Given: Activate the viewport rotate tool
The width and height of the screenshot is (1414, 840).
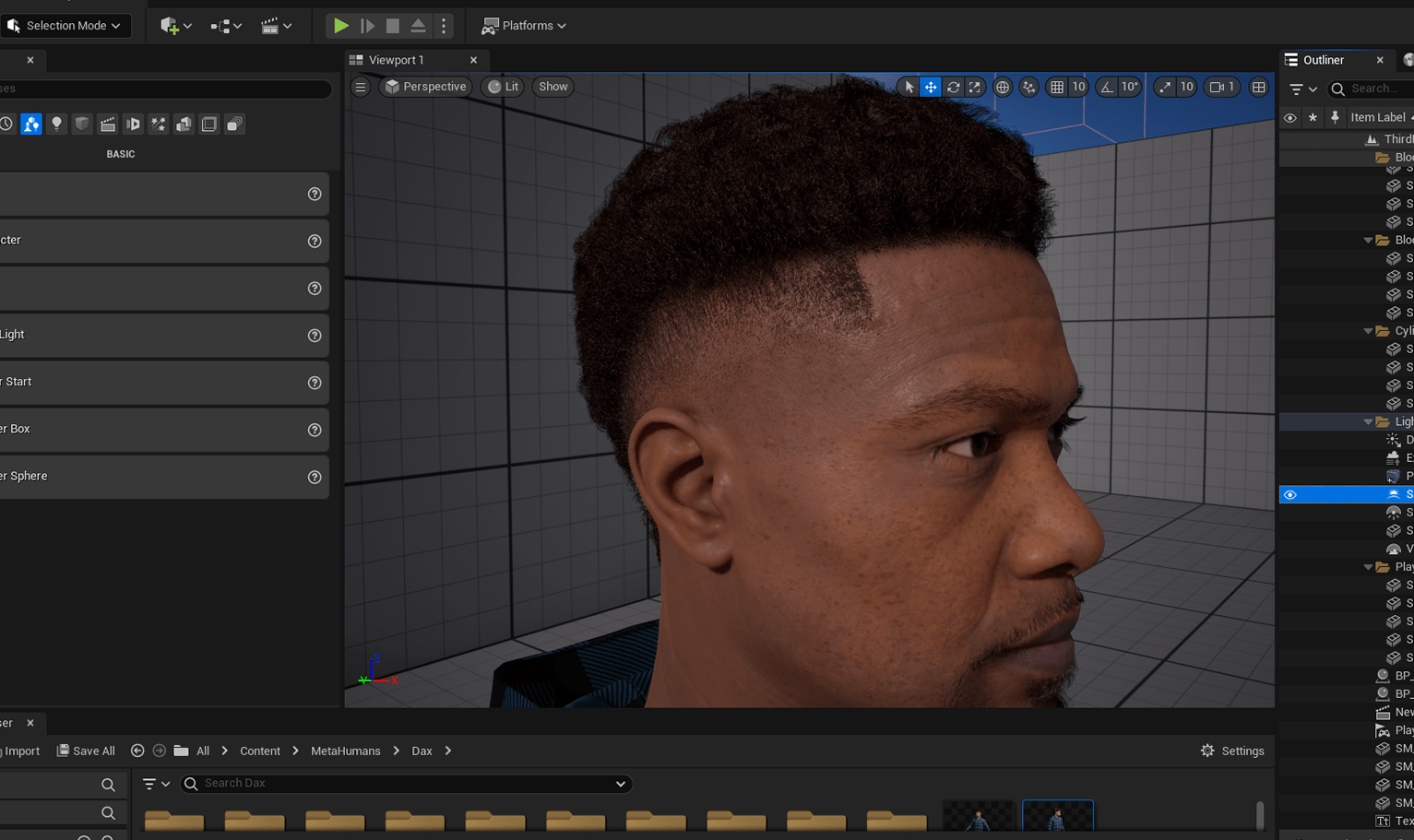Looking at the screenshot, I should [x=952, y=87].
